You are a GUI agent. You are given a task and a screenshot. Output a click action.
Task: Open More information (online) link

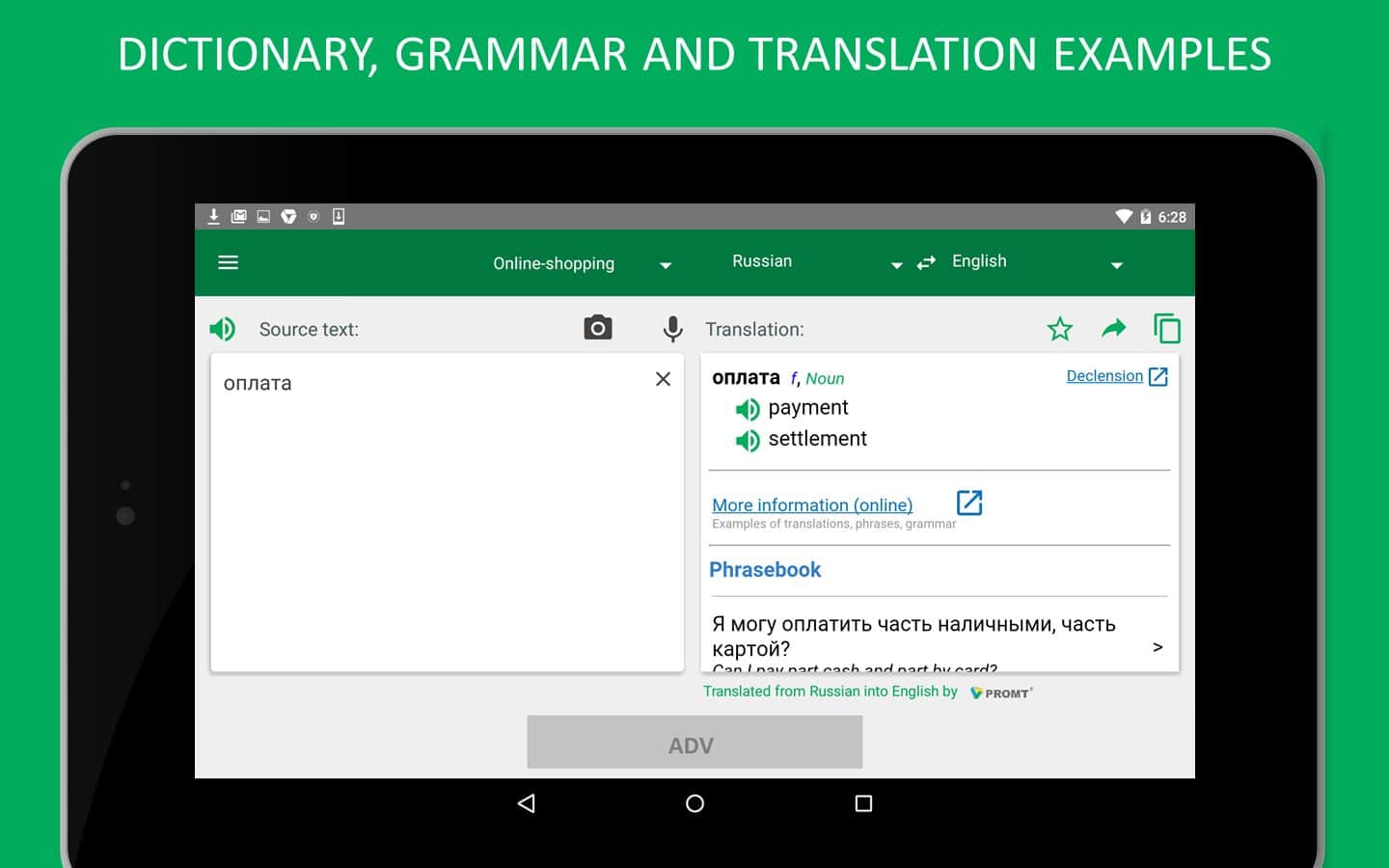(x=812, y=504)
